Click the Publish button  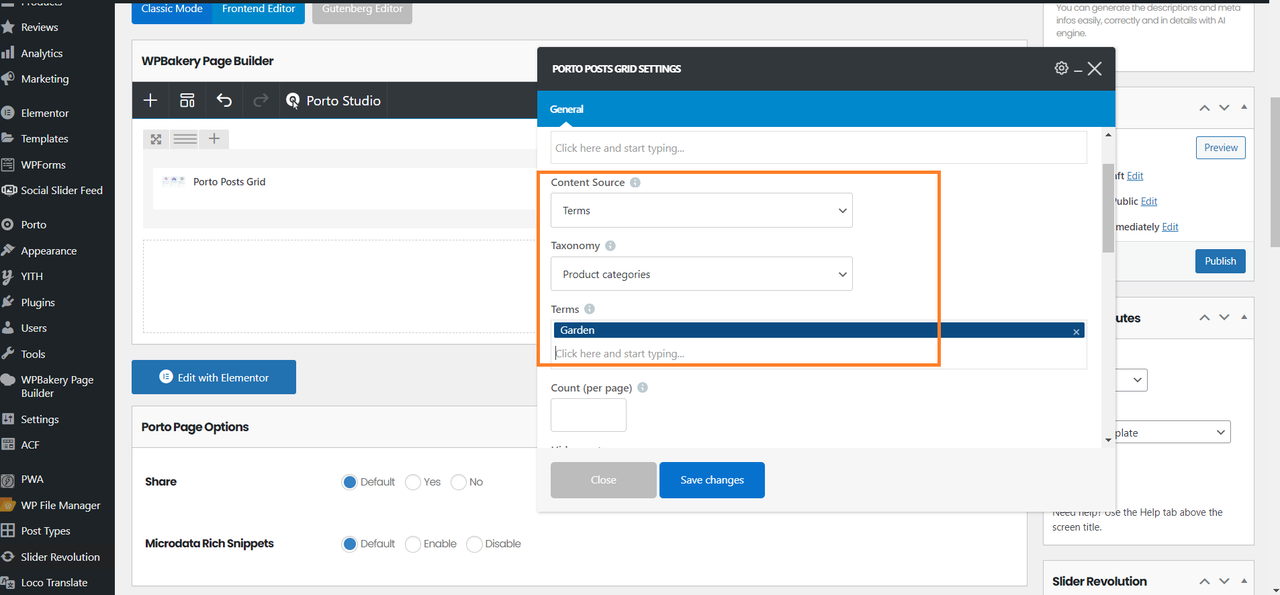tap(1220, 261)
